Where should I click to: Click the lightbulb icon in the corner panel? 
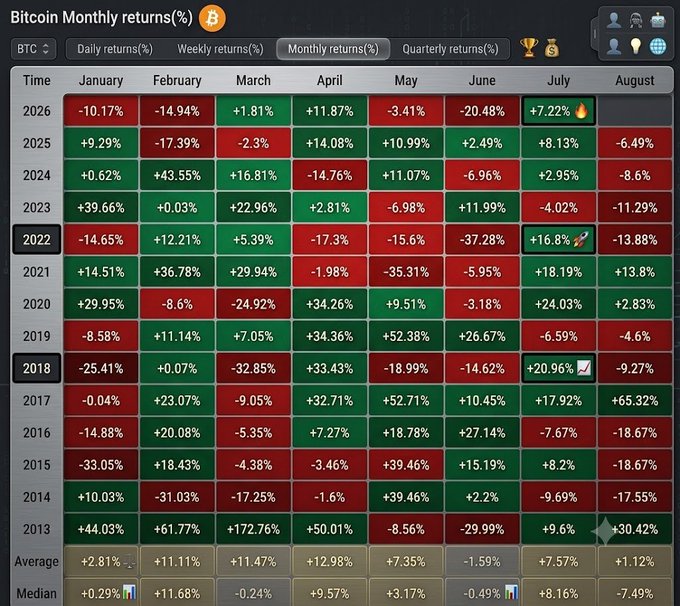[x=636, y=46]
